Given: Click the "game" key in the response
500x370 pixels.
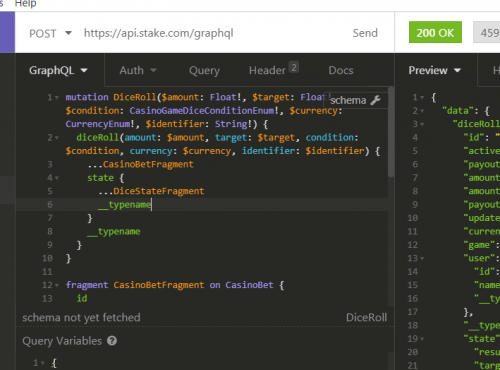Looking at the screenshot, I should pyautogui.click(x=479, y=245).
